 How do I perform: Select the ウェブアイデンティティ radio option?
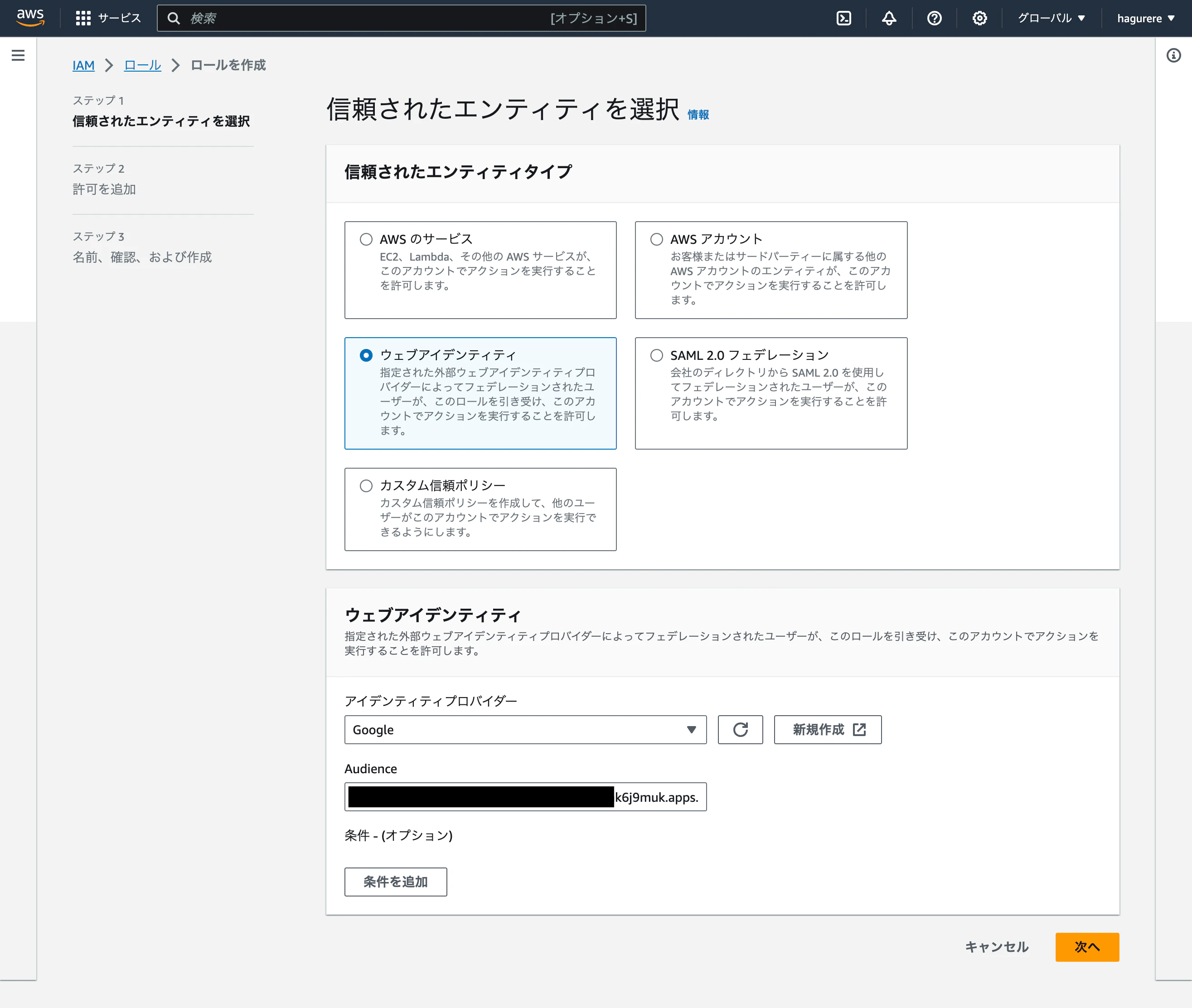coord(366,355)
